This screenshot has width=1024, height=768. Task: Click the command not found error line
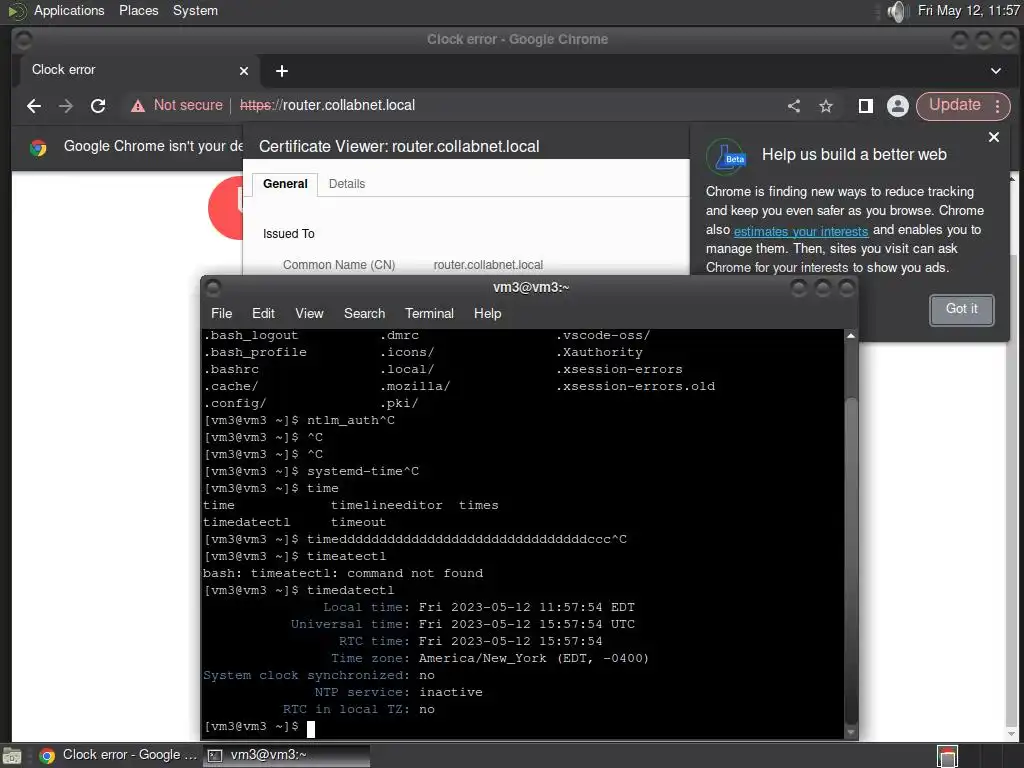(343, 573)
